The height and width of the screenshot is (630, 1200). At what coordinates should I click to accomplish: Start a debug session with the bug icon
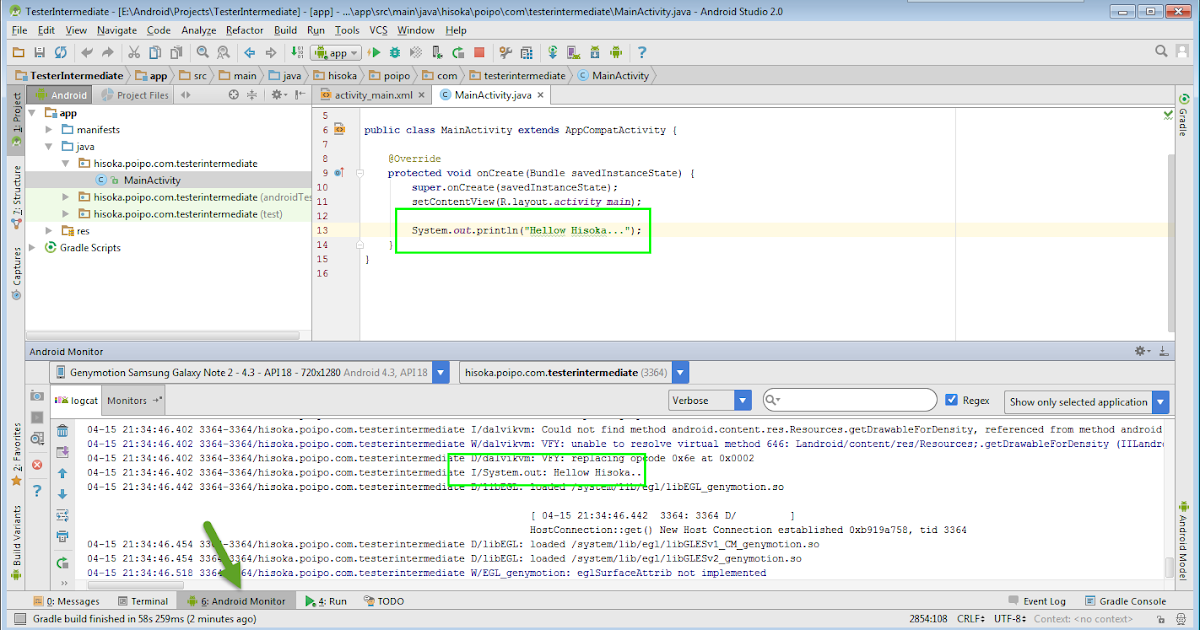[394, 52]
